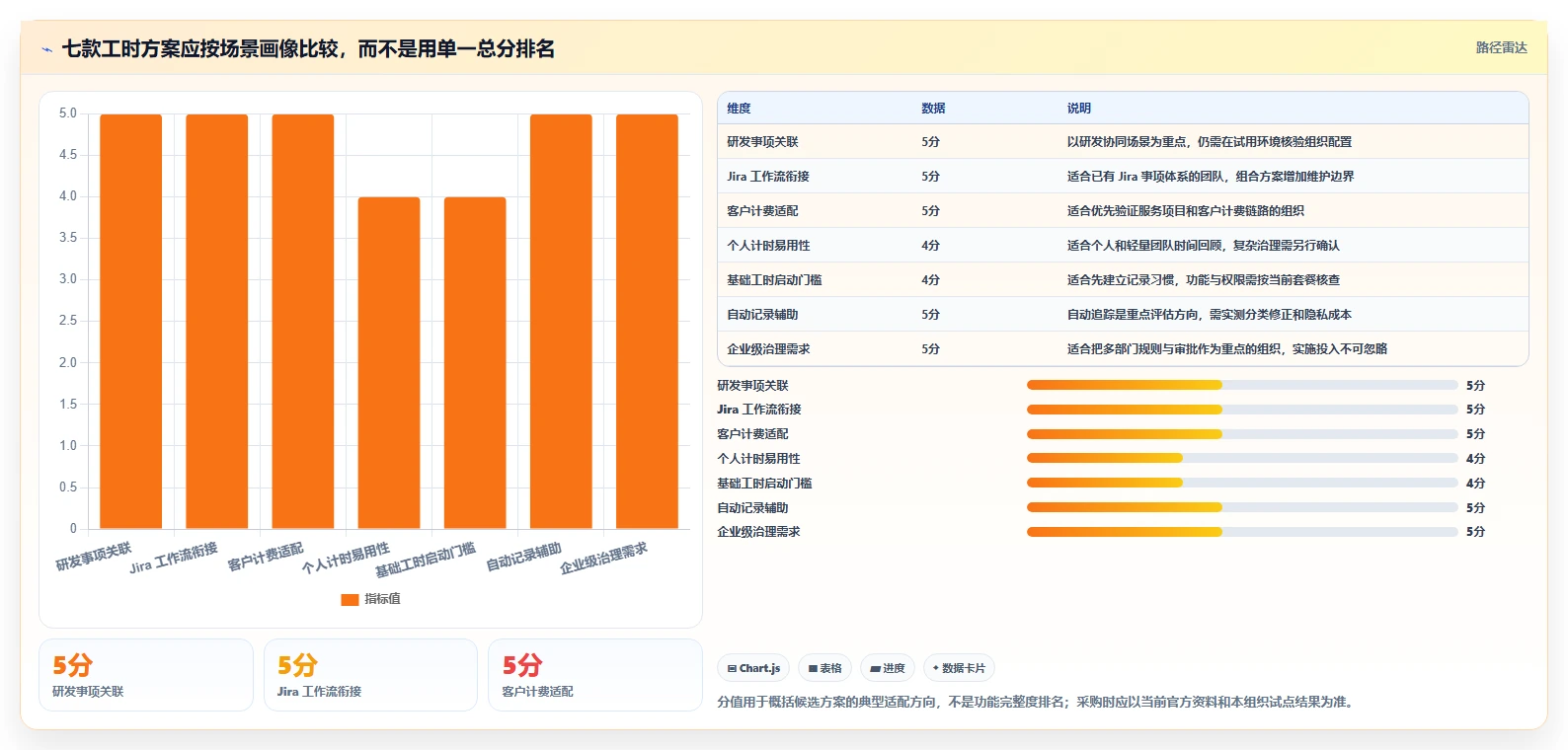Select the 企业级治理需求 table row label
This screenshot has height=750, width=1568.
768,349
